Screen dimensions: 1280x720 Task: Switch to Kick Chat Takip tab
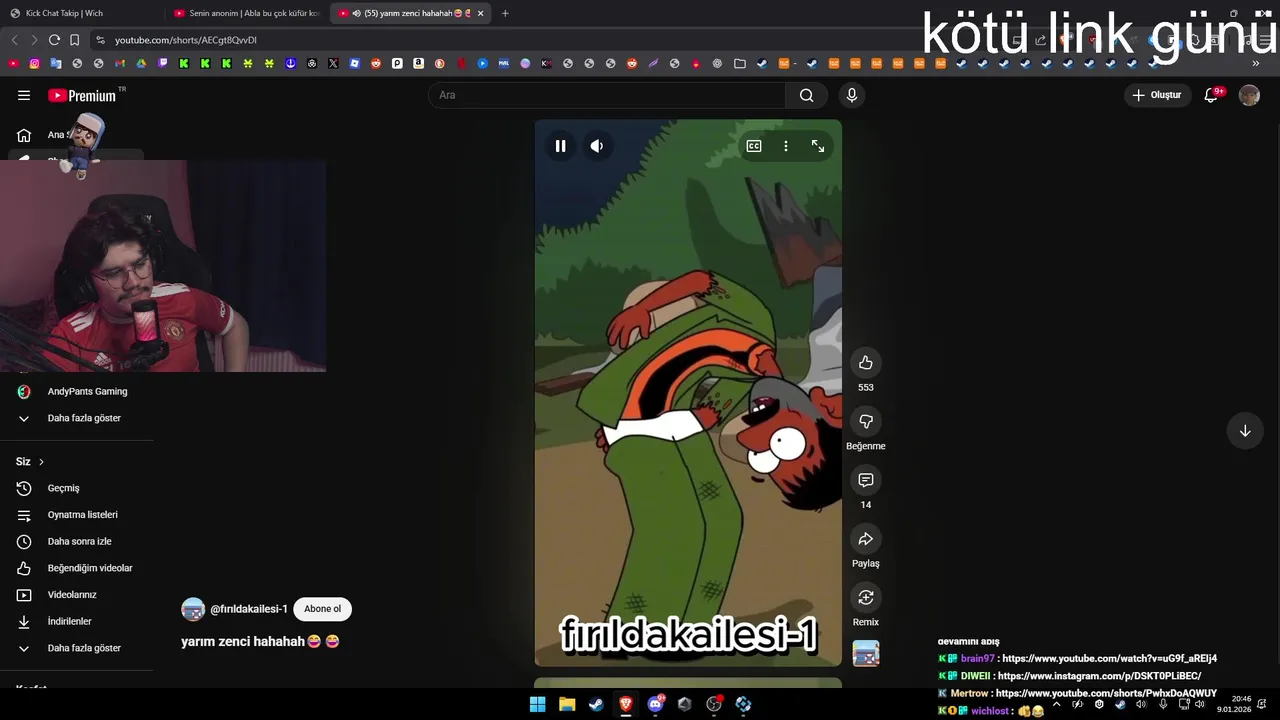[x=80, y=13]
